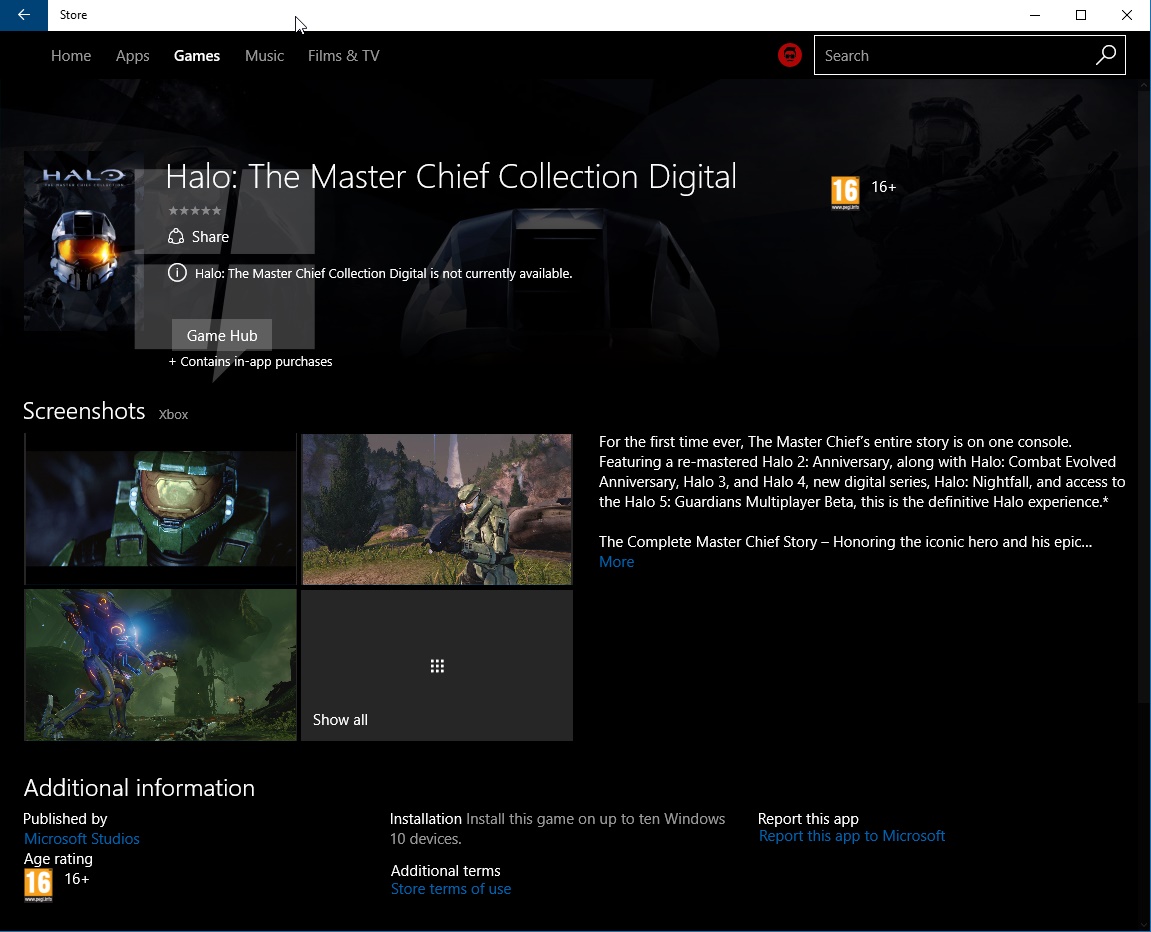Maximize the Store window

tap(1081, 15)
